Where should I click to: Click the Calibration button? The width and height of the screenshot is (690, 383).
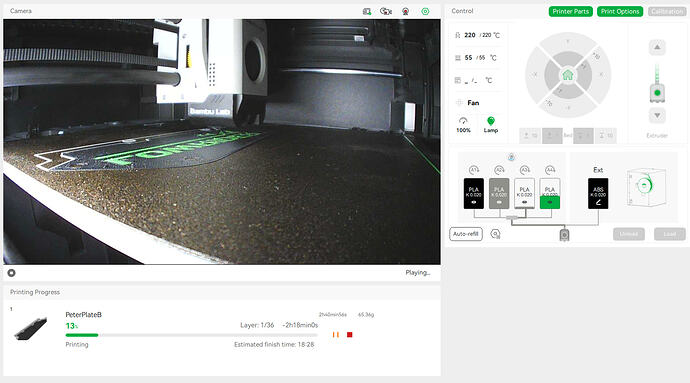click(x=667, y=11)
